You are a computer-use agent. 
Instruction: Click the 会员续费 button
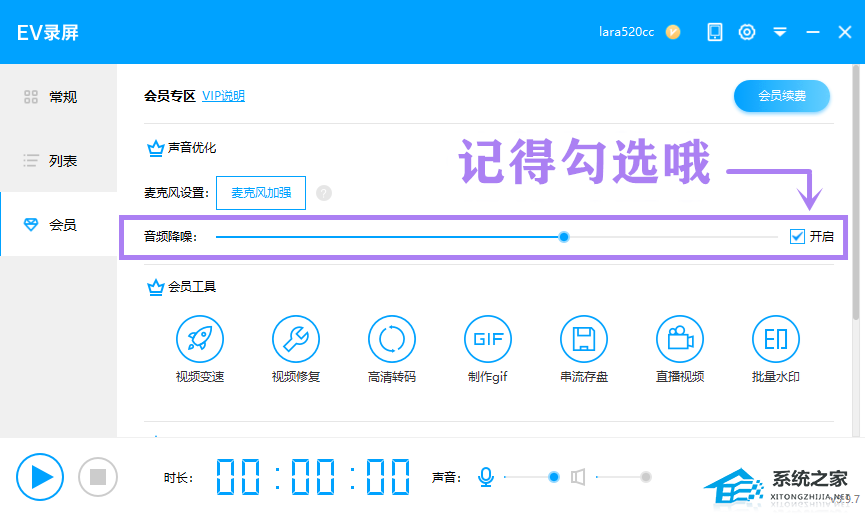click(782, 96)
